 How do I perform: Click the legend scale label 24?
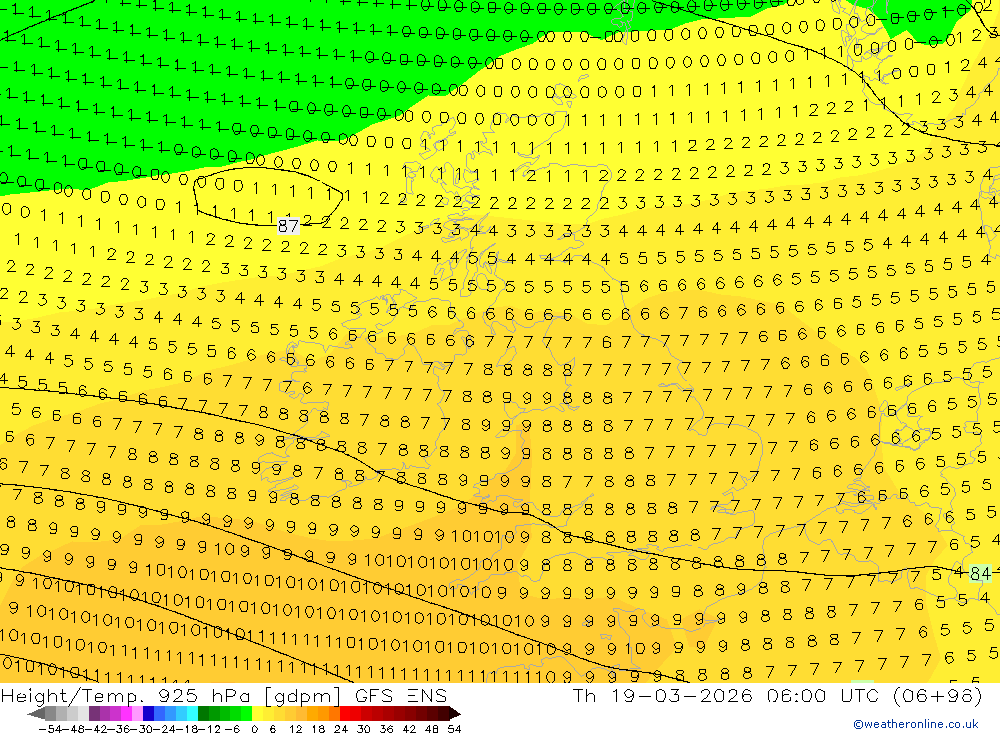tap(341, 729)
